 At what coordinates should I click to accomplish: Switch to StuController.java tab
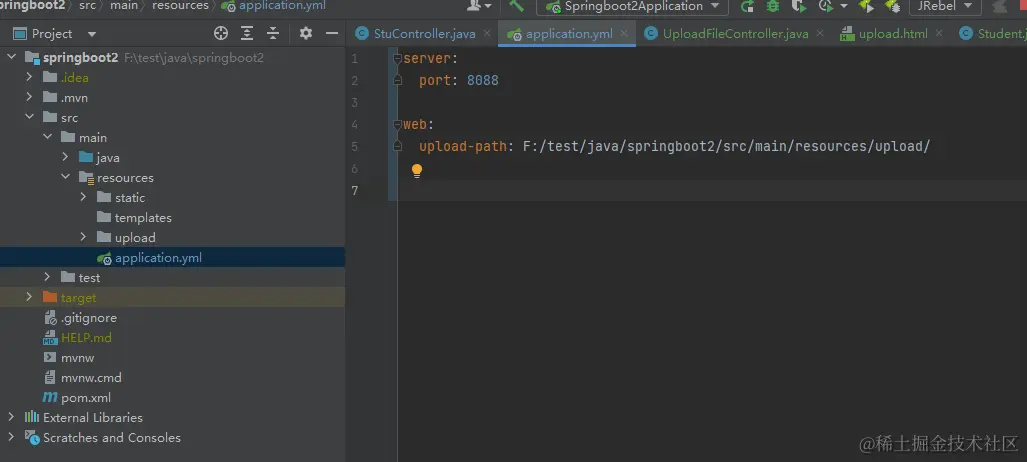[424, 33]
